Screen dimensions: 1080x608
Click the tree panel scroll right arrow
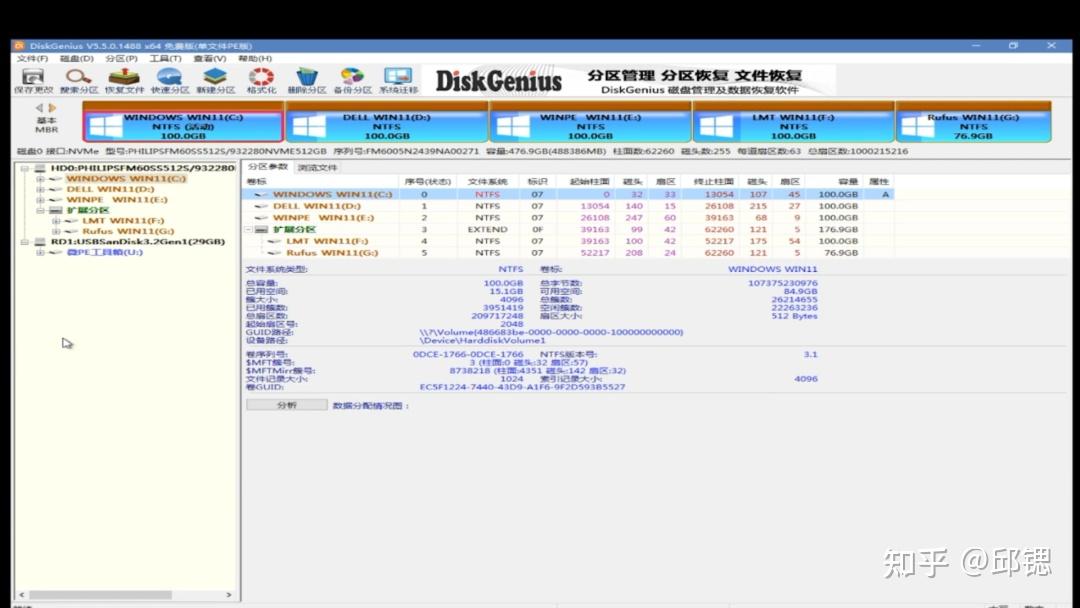tap(229, 594)
